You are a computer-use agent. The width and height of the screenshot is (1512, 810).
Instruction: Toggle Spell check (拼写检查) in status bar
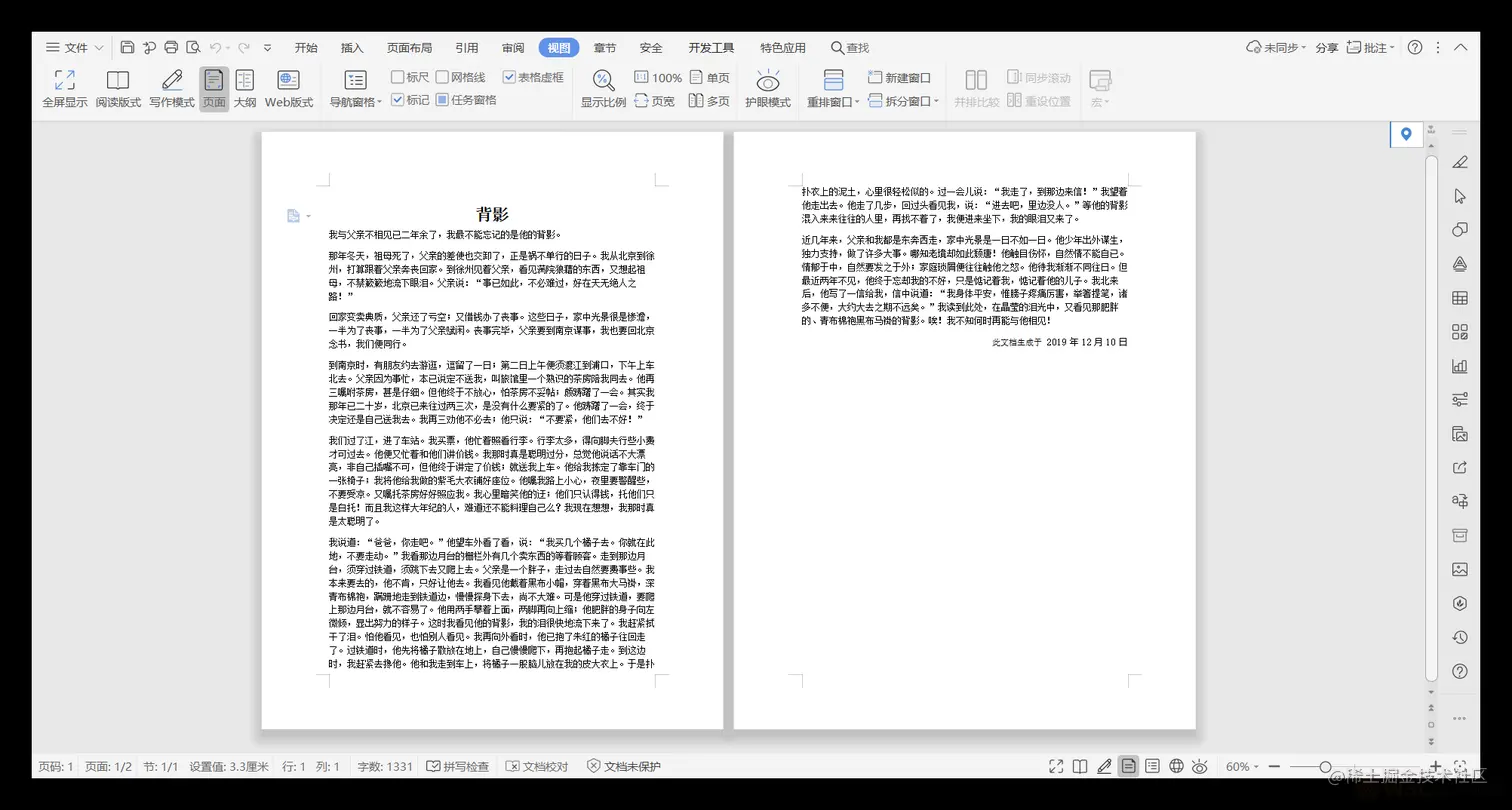pos(458,766)
